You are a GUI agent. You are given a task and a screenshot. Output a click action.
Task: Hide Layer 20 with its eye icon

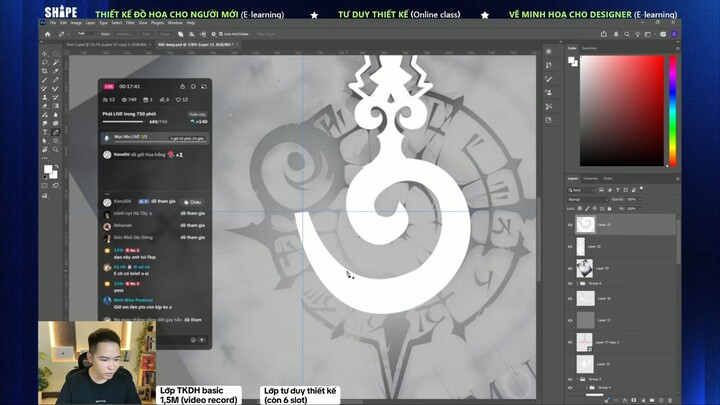[570, 247]
